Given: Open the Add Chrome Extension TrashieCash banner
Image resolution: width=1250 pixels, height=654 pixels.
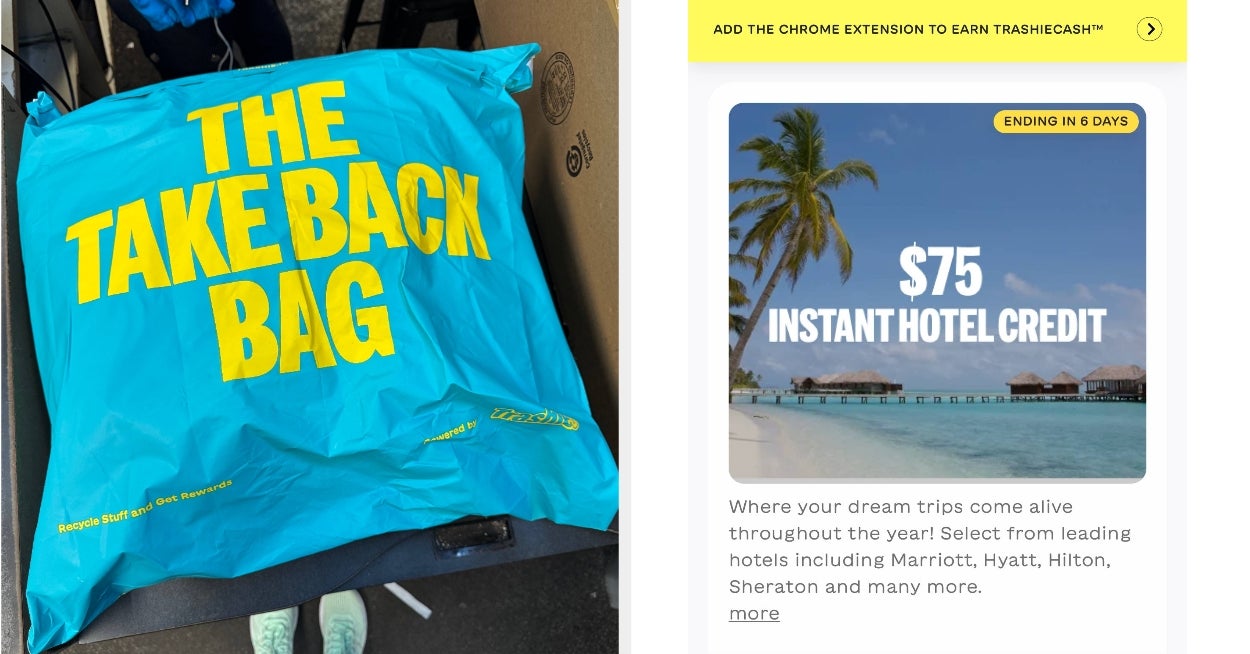Looking at the screenshot, I should pyautogui.click(x=937, y=30).
